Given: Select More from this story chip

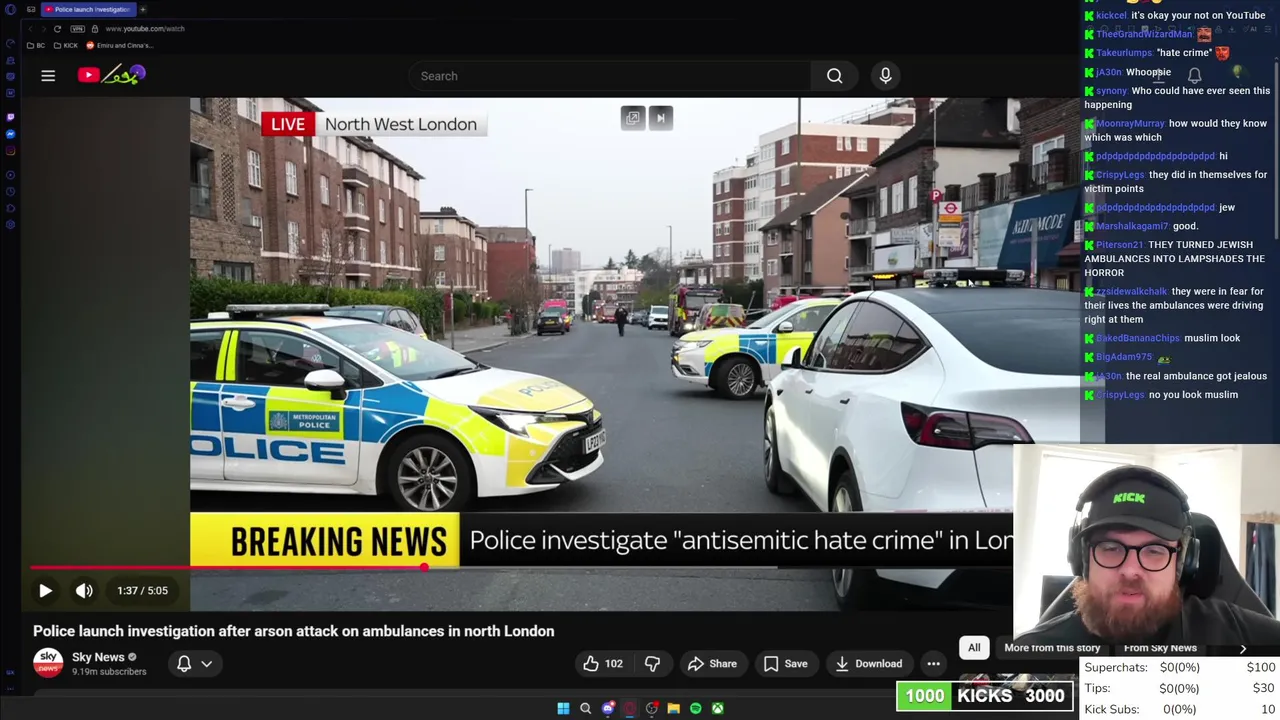Looking at the screenshot, I should 1052,648.
